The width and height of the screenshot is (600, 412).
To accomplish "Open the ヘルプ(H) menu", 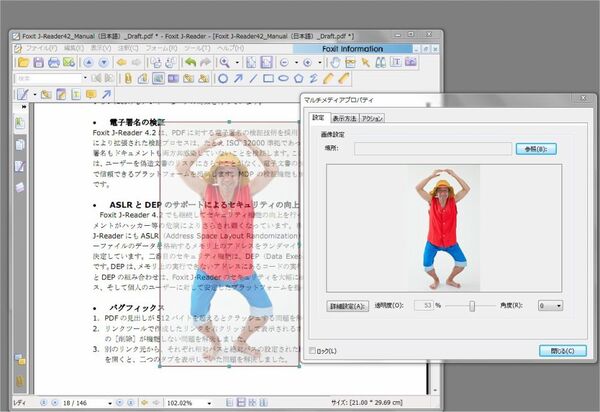I will [231, 48].
